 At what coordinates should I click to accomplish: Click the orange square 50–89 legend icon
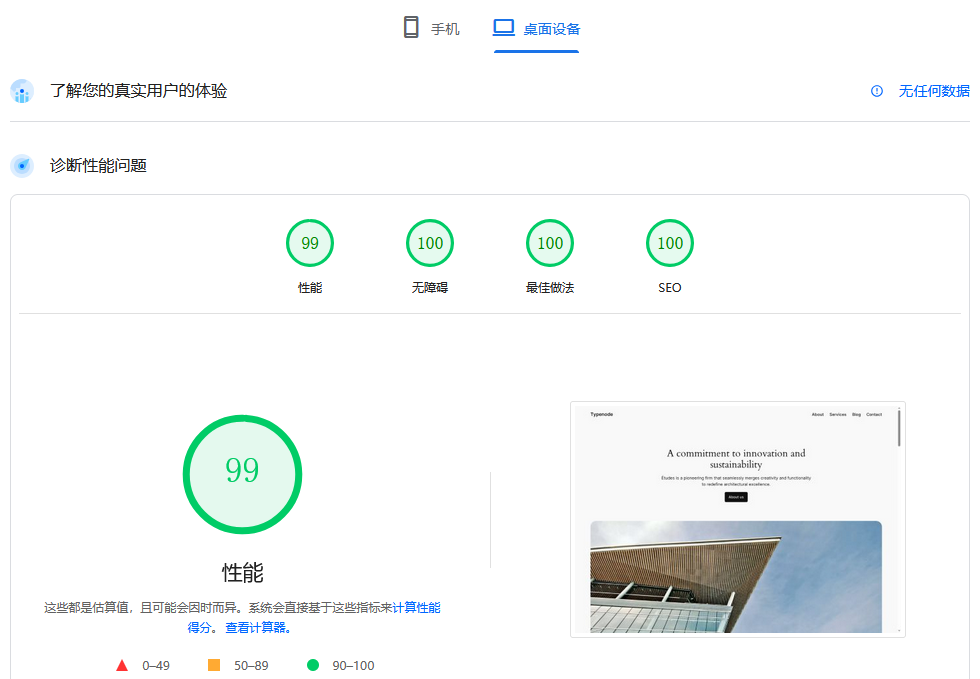[214, 665]
